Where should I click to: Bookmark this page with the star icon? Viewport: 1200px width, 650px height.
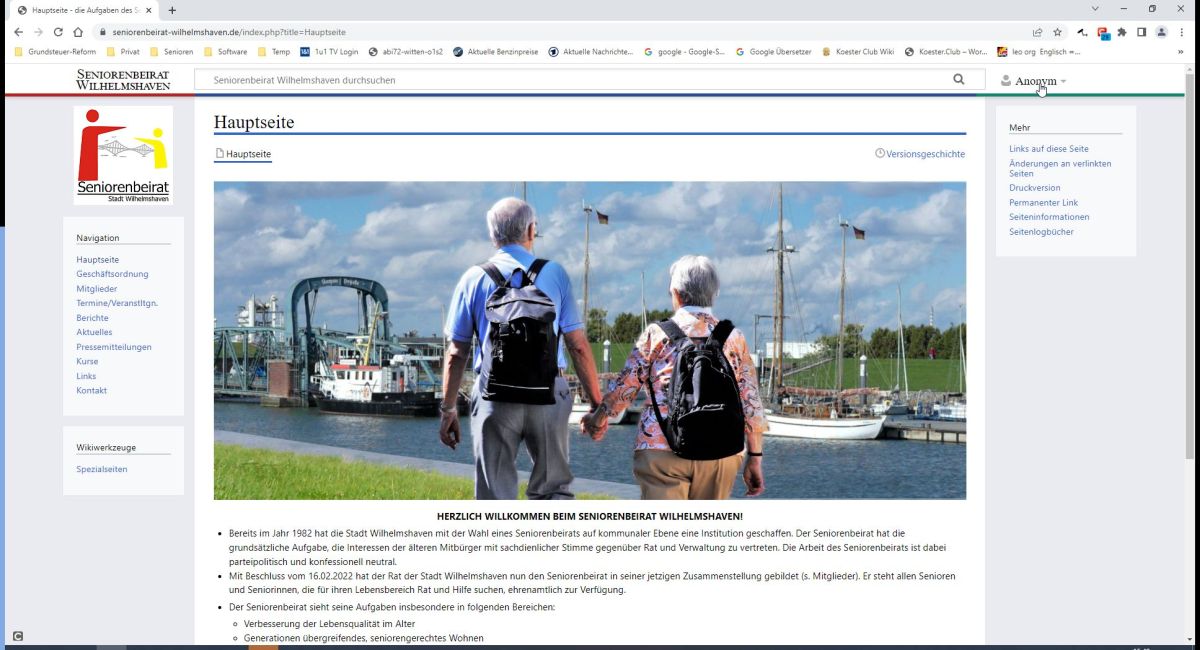[1057, 32]
